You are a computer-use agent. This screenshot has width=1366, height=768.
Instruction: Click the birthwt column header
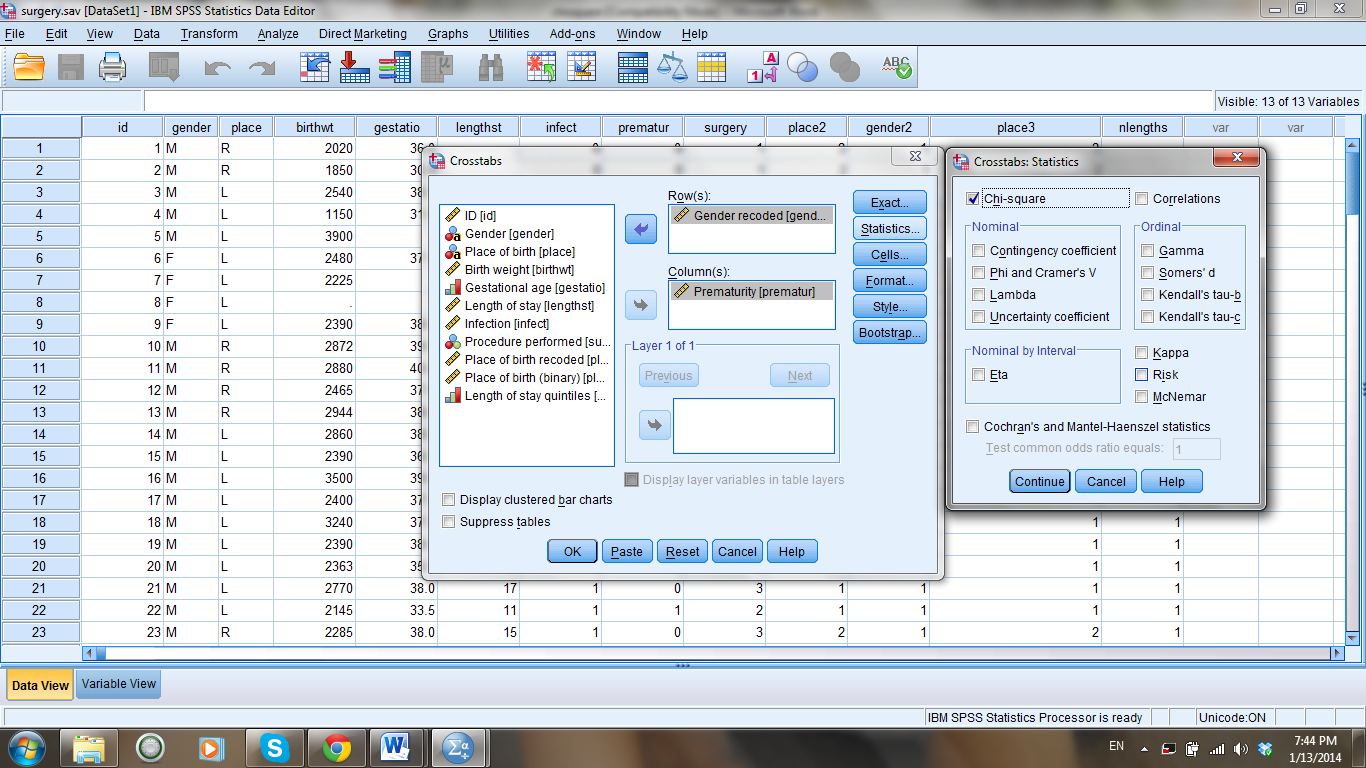(315, 127)
